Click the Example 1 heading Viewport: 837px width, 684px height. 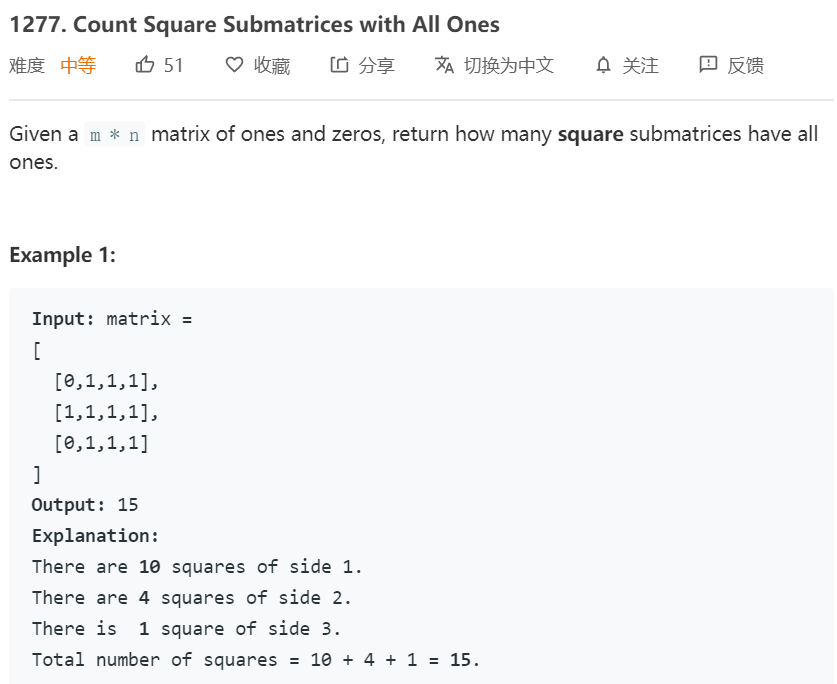coord(62,255)
